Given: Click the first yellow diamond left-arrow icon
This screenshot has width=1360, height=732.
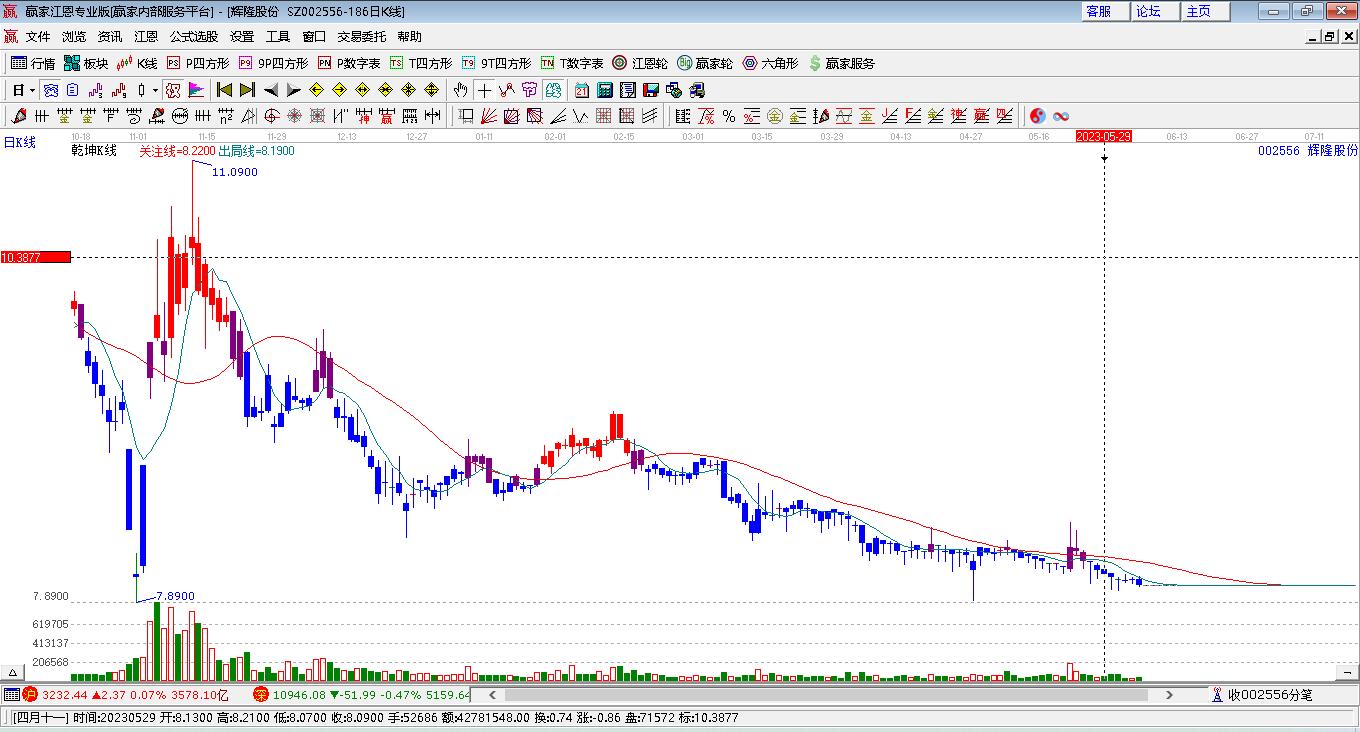Looking at the screenshot, I should [316, 90].
